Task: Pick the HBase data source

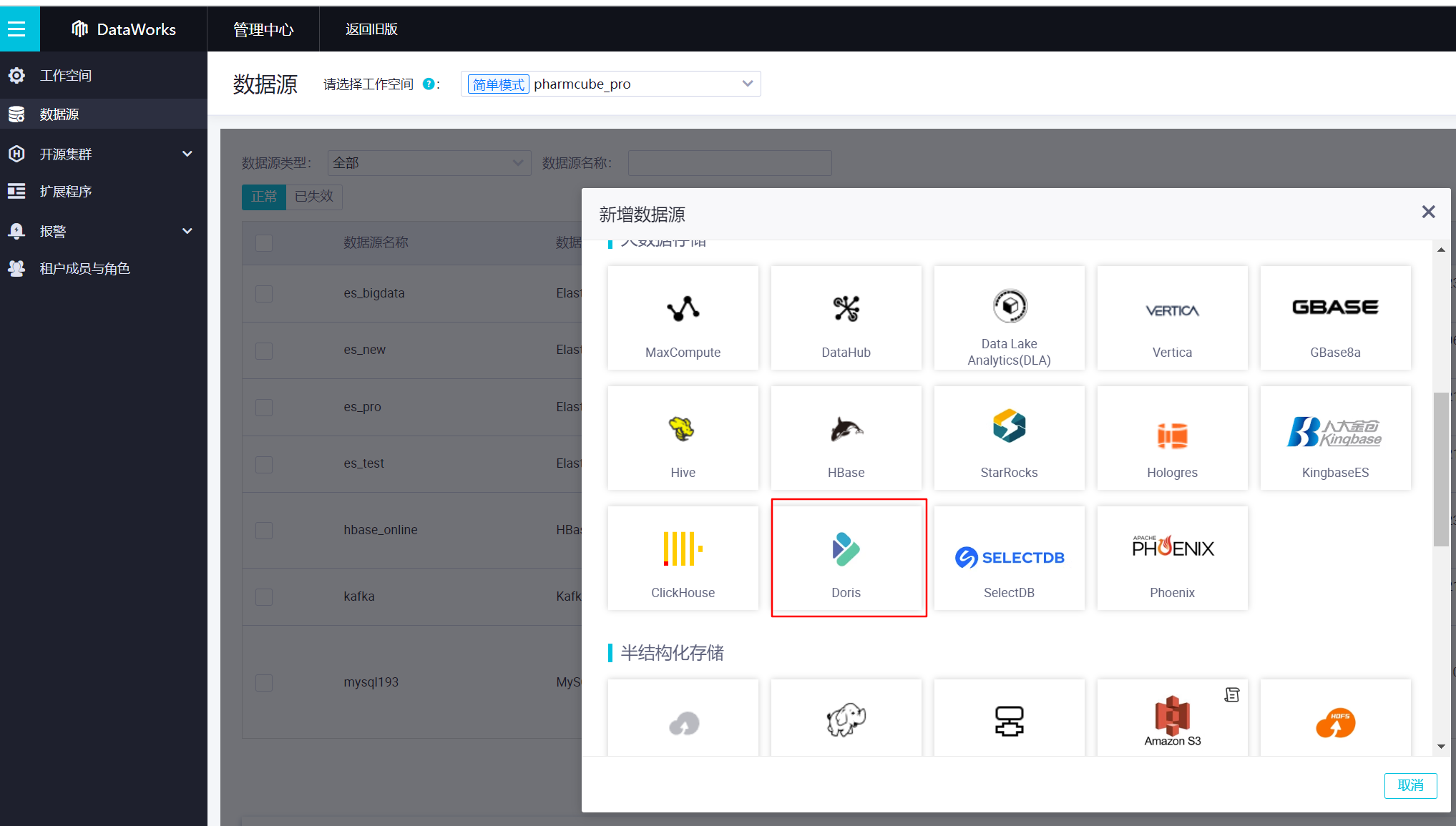Action: point(846,438)
